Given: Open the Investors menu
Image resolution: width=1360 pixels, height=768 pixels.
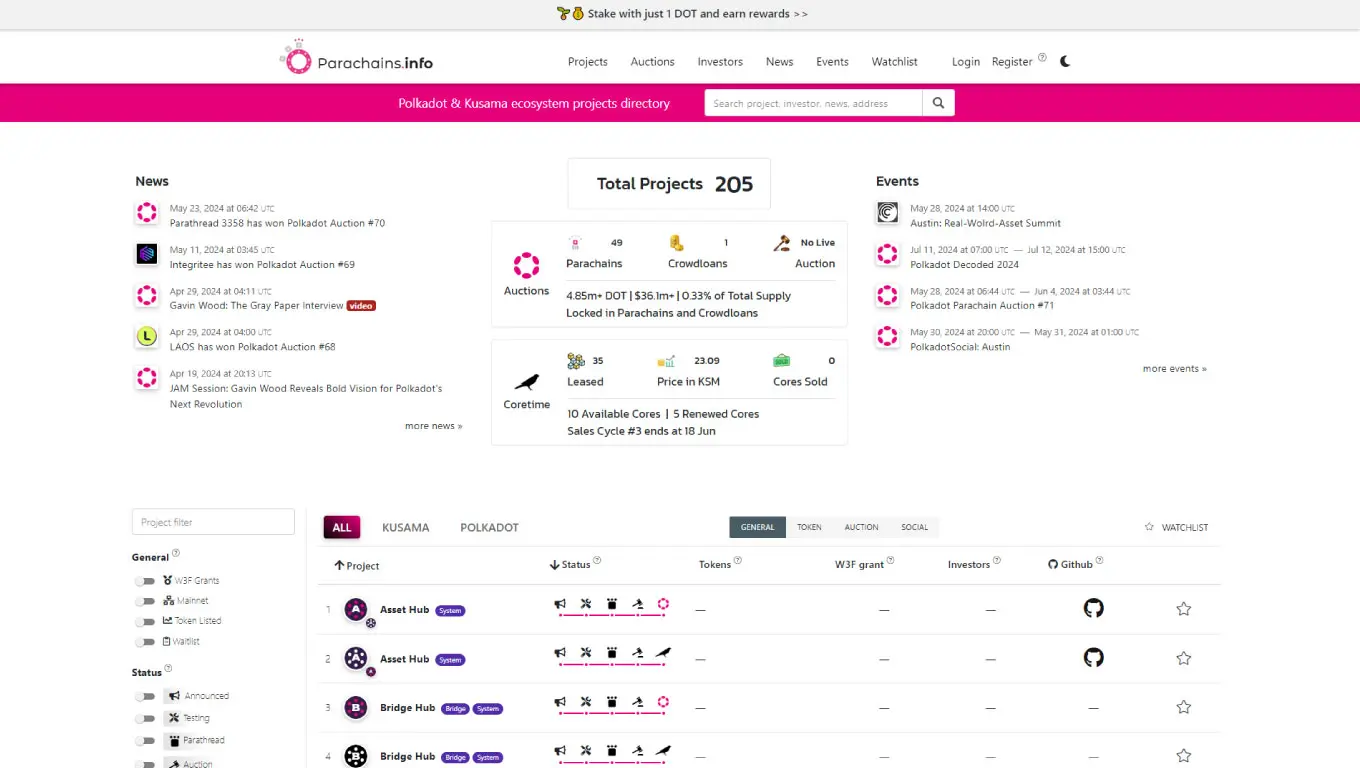Looking at the screenshot, I should coord(720,62).
